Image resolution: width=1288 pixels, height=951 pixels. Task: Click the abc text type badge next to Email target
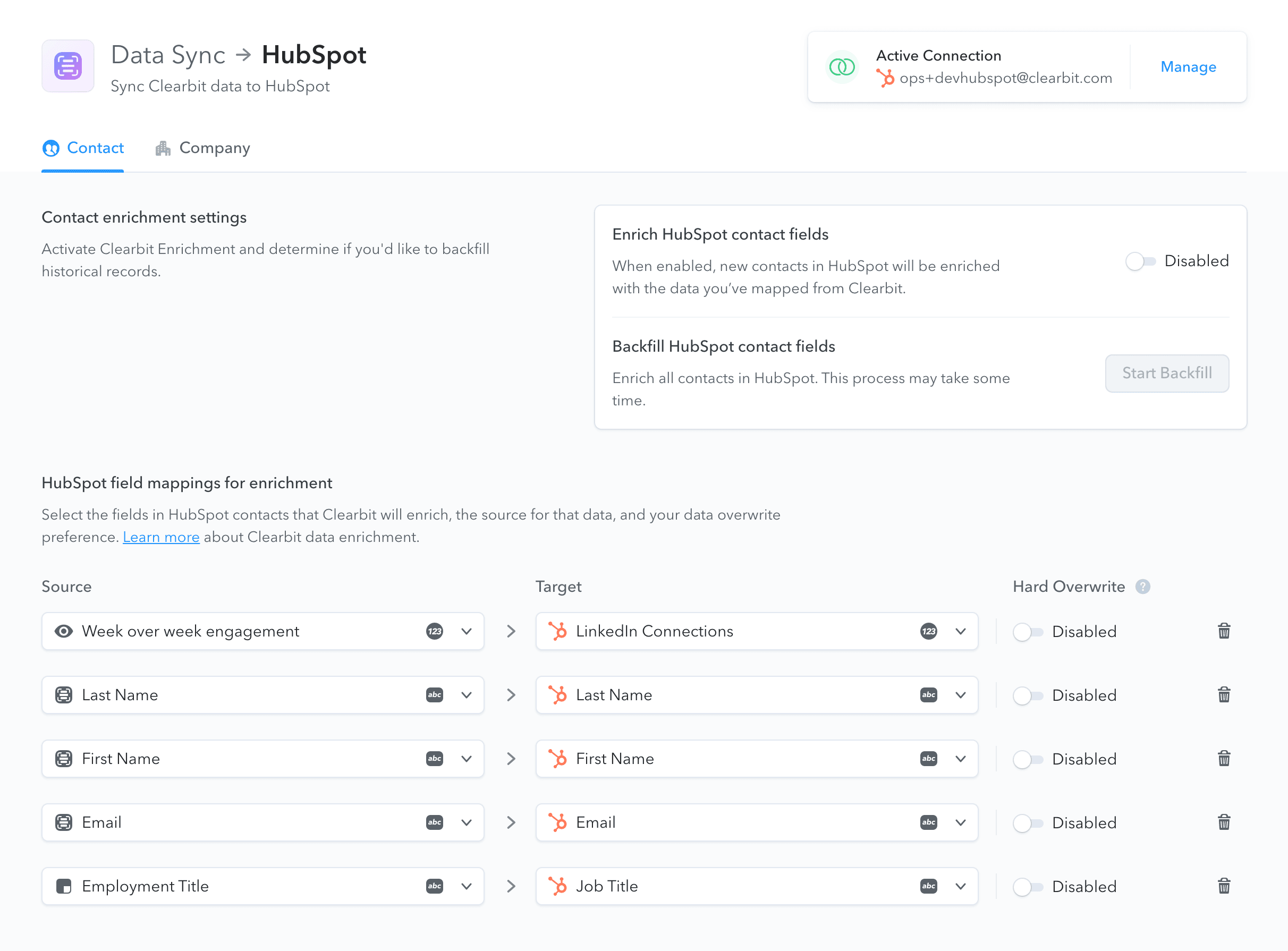[x=928, y=822]
